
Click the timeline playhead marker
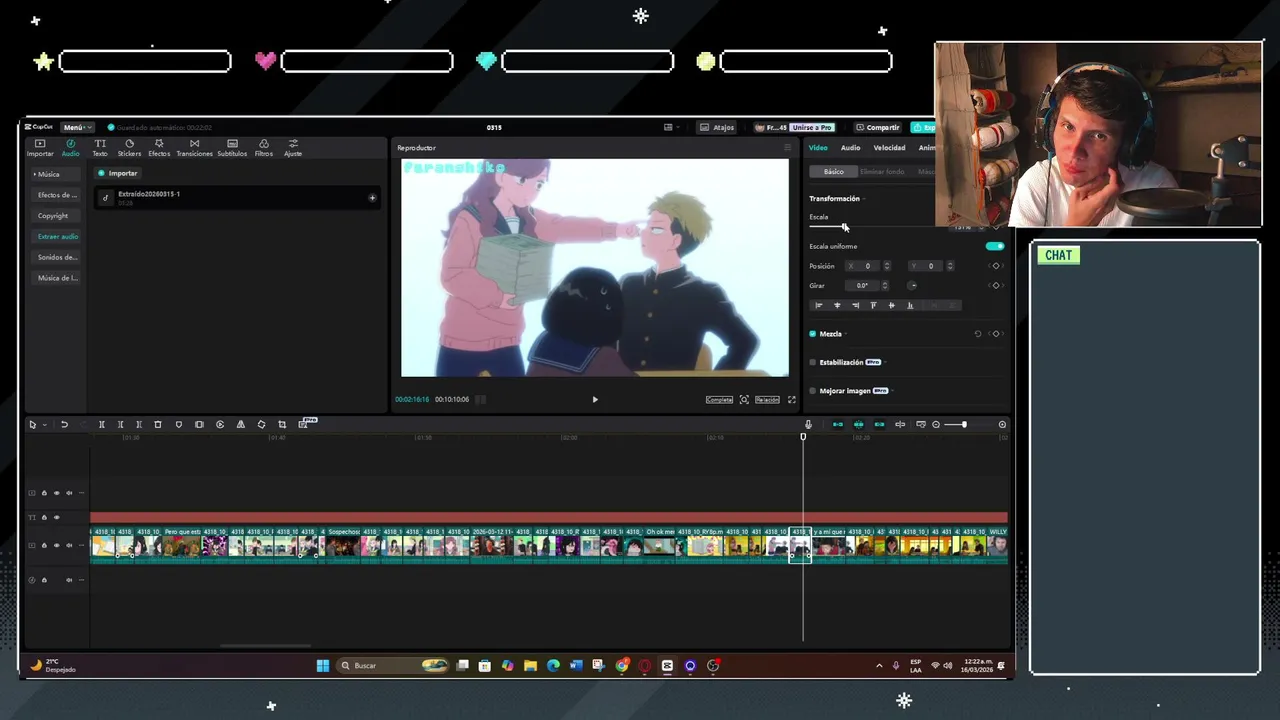(803, 437)
